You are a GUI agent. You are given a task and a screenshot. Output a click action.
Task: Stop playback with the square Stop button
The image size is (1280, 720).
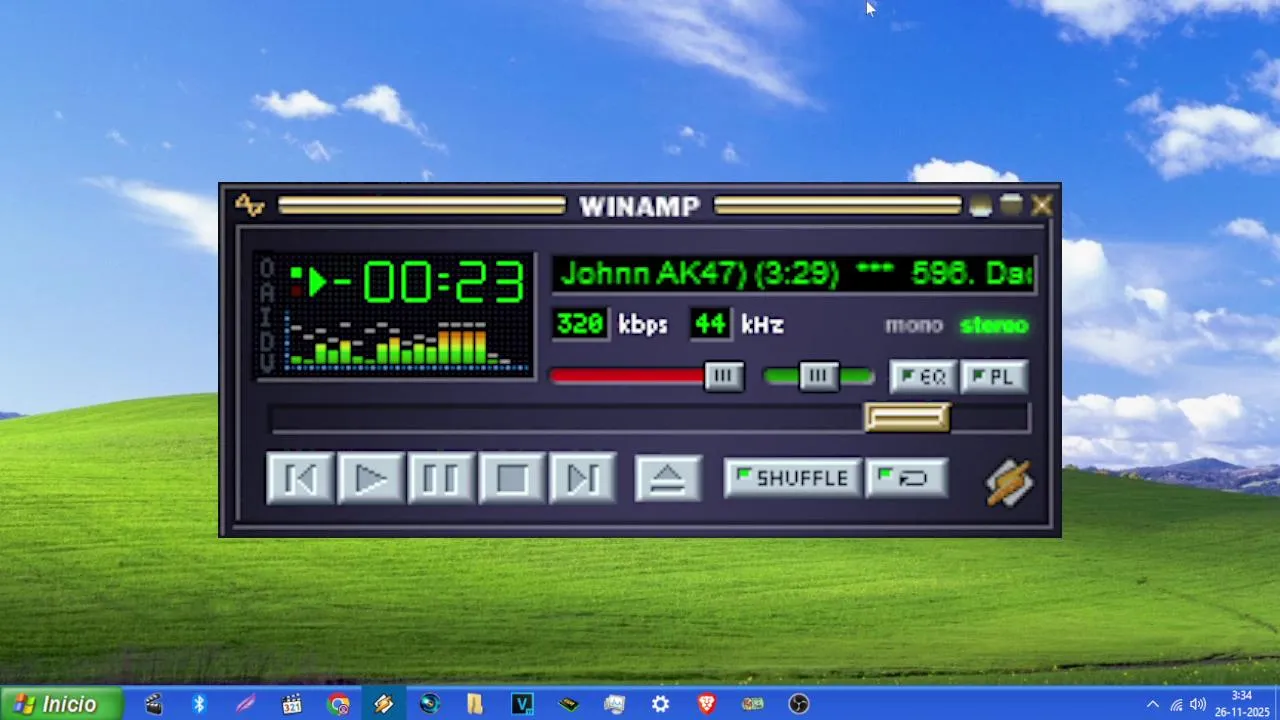pyautogui.click(x=512, y=479)
